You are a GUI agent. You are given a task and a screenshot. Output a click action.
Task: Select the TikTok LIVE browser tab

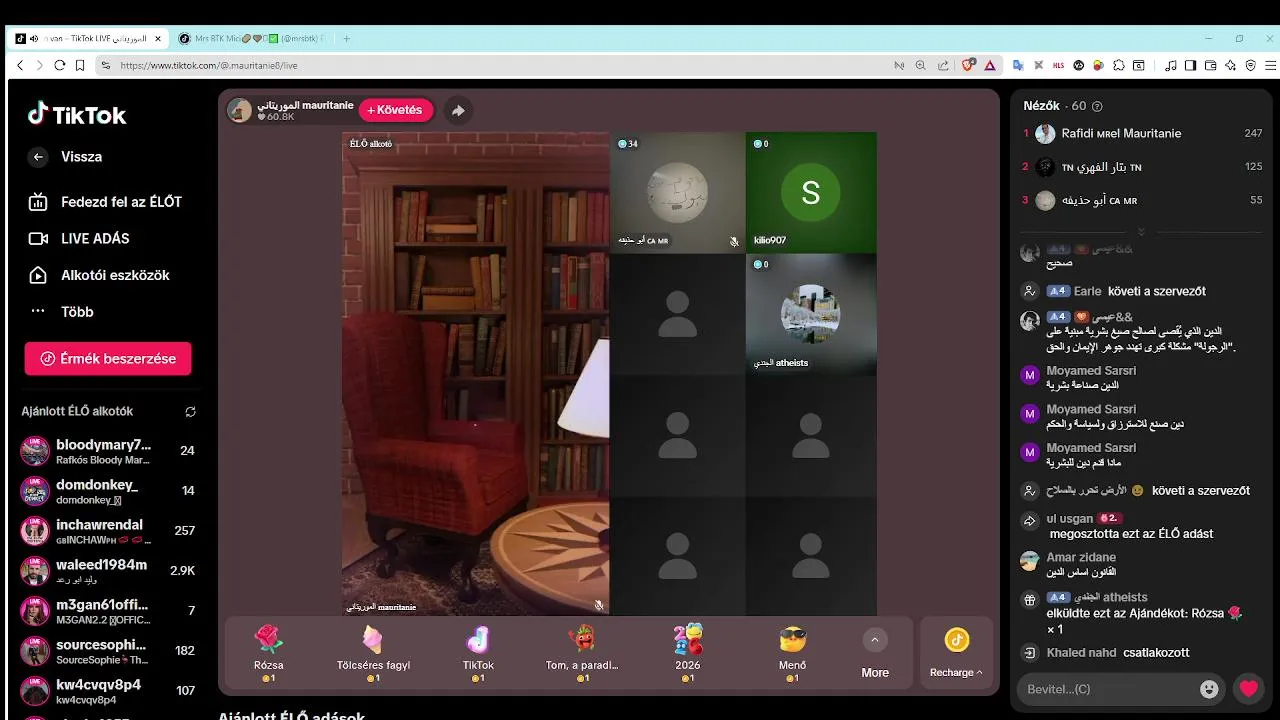[x=88, y=39]
